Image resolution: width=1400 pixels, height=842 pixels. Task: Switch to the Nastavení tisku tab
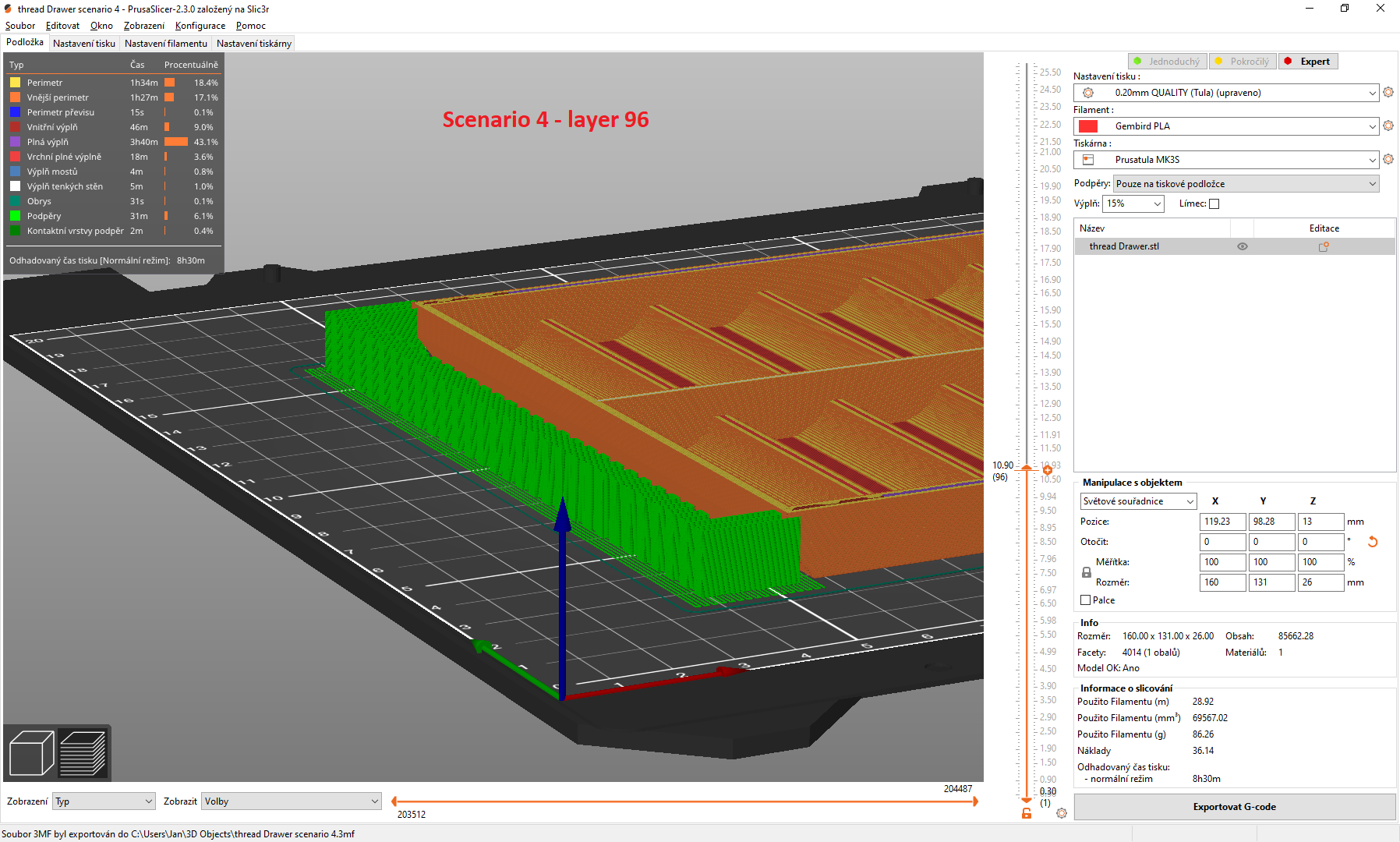pyautogui.click(x=83, y=43)
